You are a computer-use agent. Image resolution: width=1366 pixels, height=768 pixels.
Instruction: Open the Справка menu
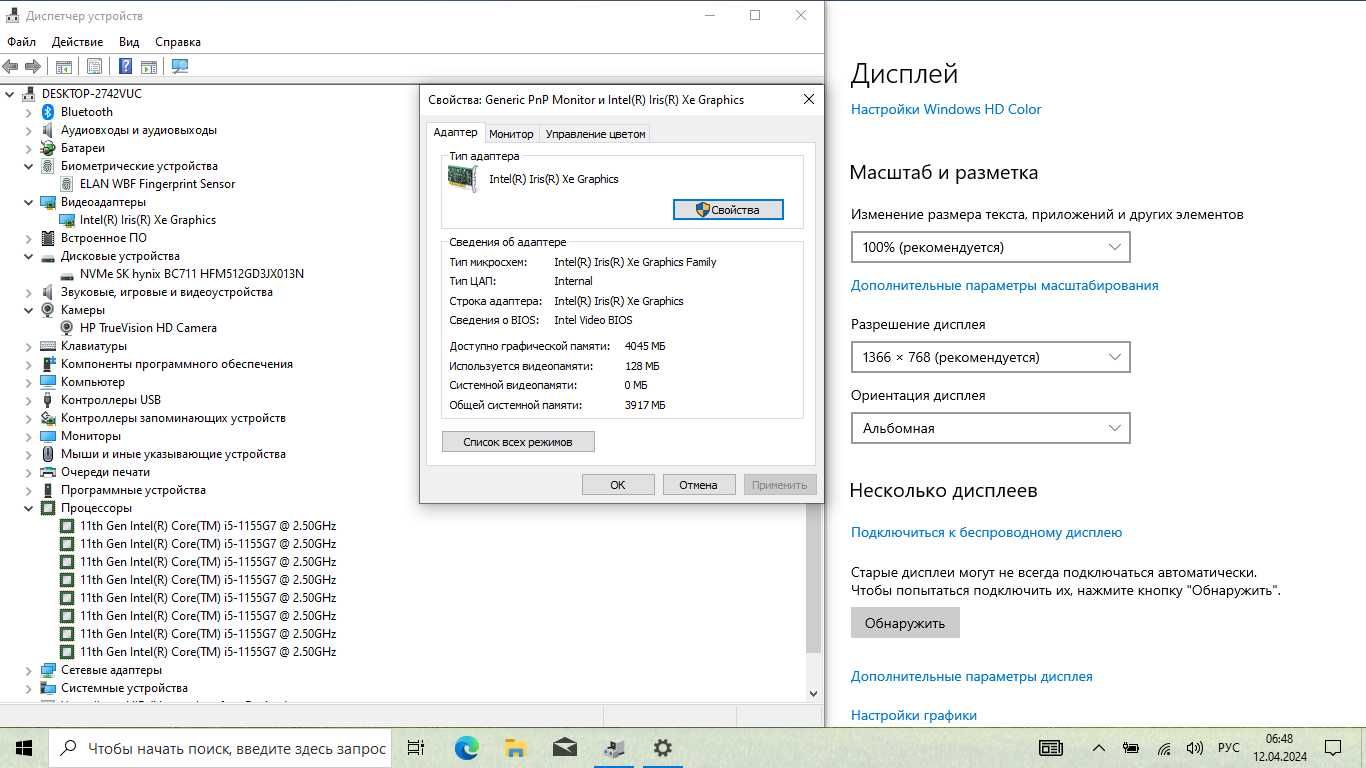click(x=178, y=42)
